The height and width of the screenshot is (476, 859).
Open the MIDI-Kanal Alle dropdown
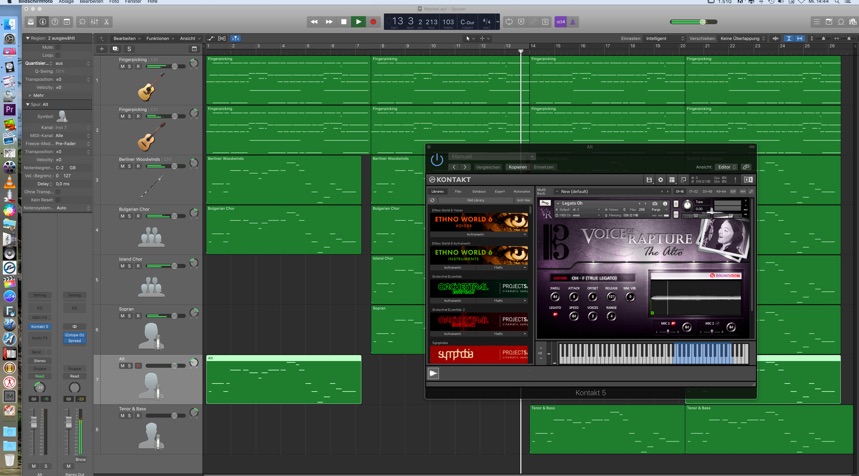[x=72, y=135]
